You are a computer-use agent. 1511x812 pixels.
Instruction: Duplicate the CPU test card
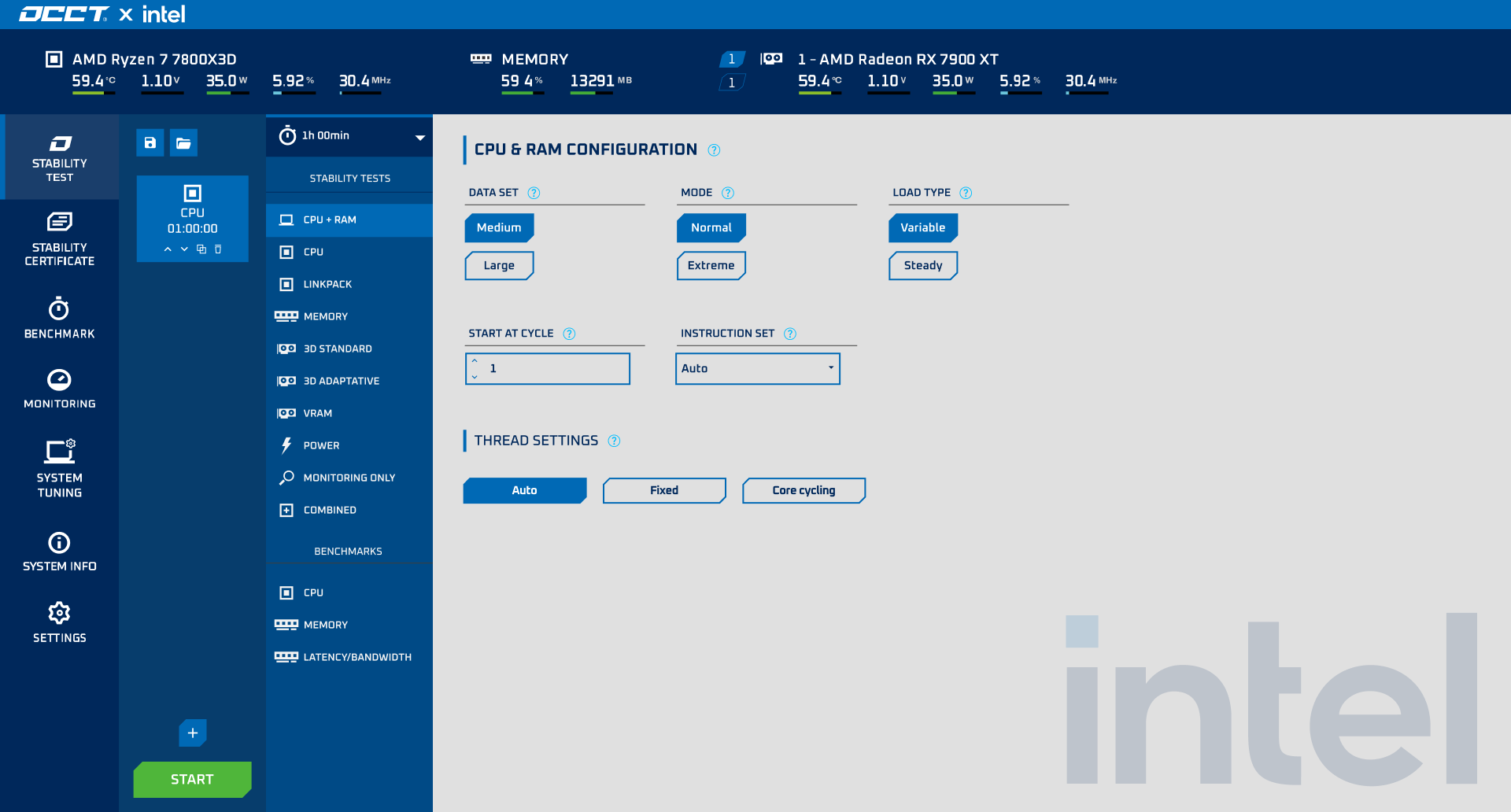[x=201, y=249]
